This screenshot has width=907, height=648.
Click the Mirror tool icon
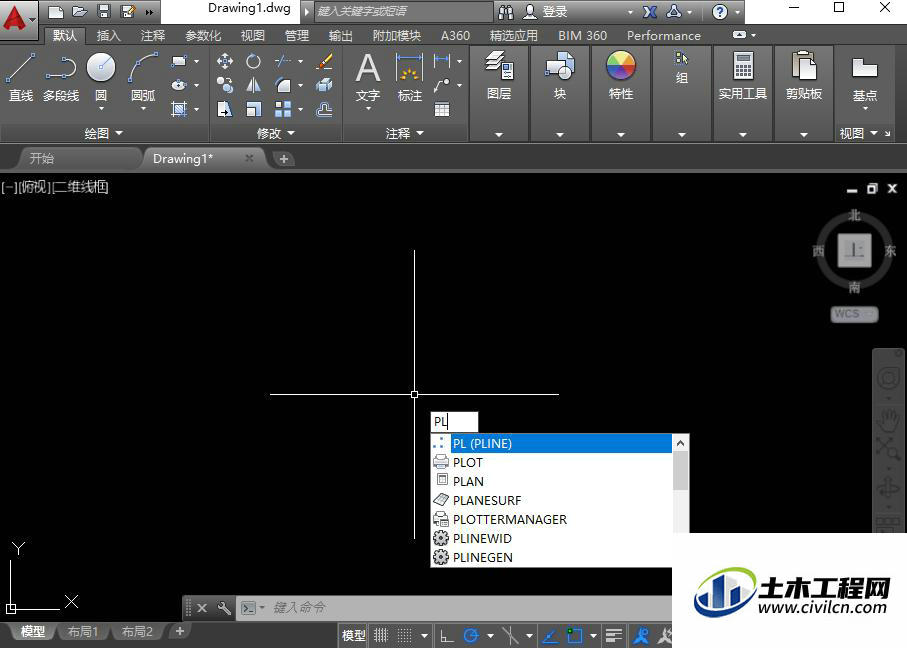point(253,85)
